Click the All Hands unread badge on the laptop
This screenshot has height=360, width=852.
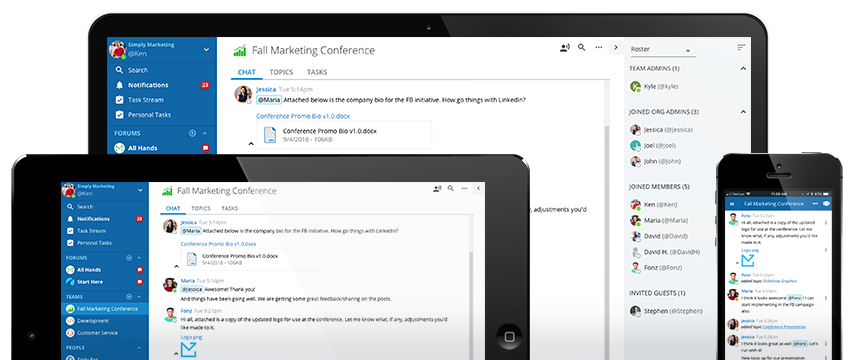tap(205, 148)
